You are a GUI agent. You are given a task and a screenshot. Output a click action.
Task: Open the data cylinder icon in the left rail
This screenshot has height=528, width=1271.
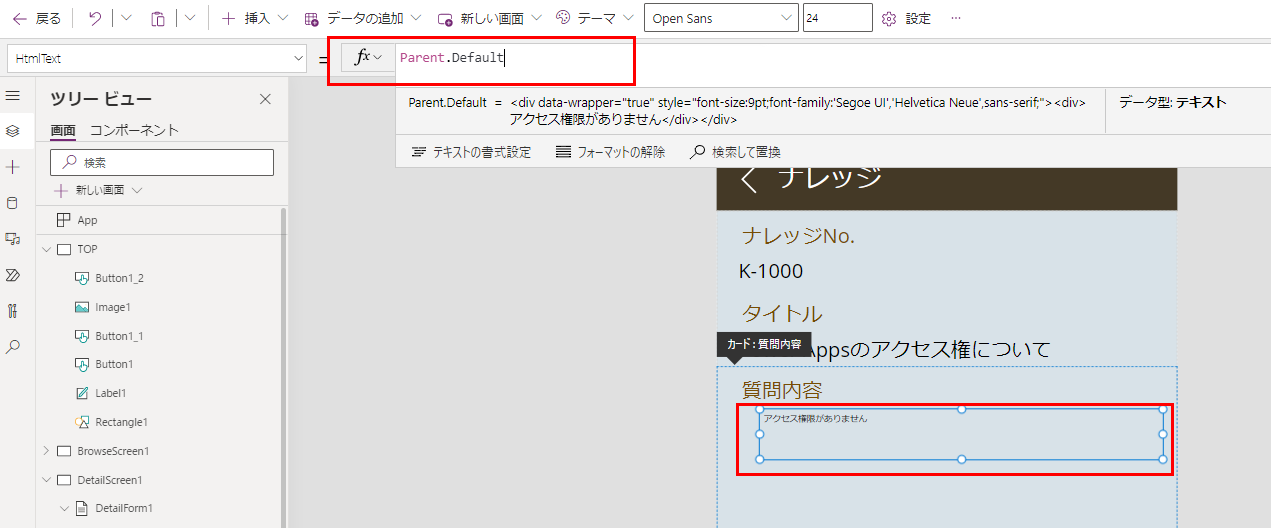pos(13,203)
